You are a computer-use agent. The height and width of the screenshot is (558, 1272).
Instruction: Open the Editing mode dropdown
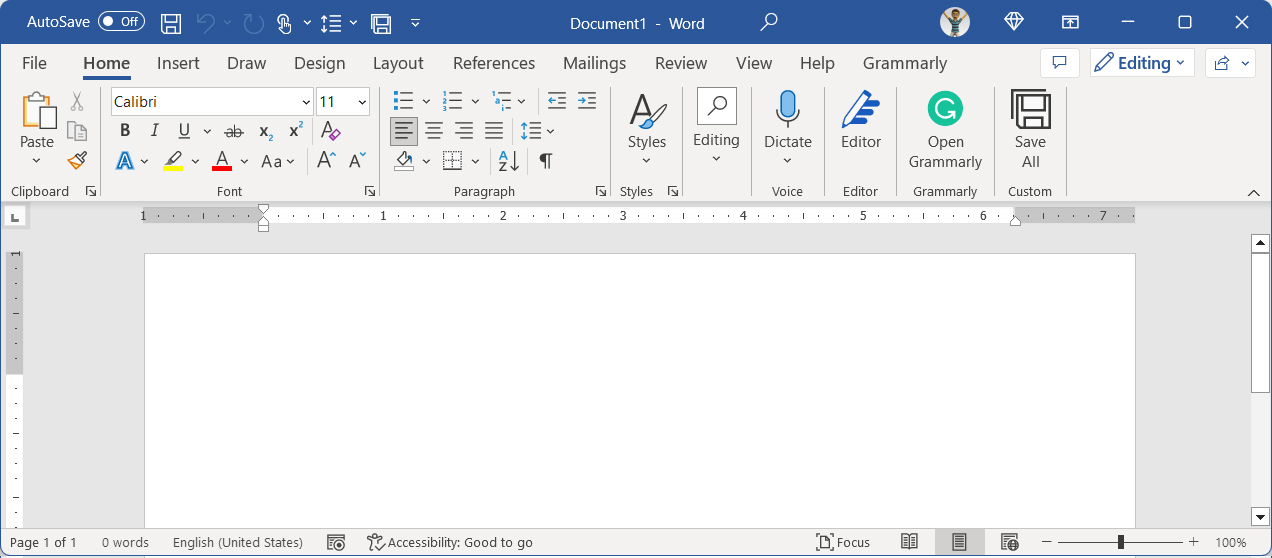click(1142, 63)
